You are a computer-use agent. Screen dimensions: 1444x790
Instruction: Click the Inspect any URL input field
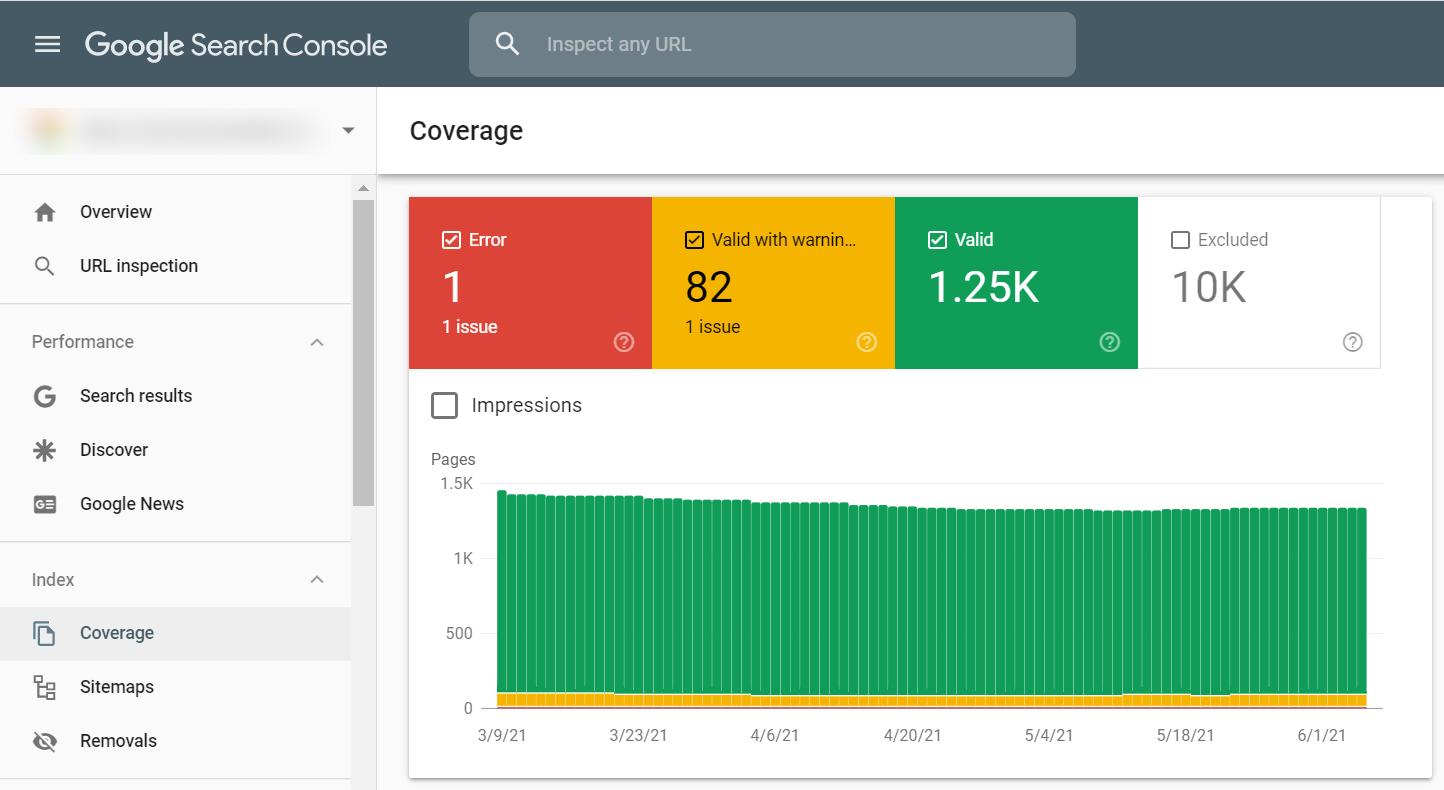(772, 44)
